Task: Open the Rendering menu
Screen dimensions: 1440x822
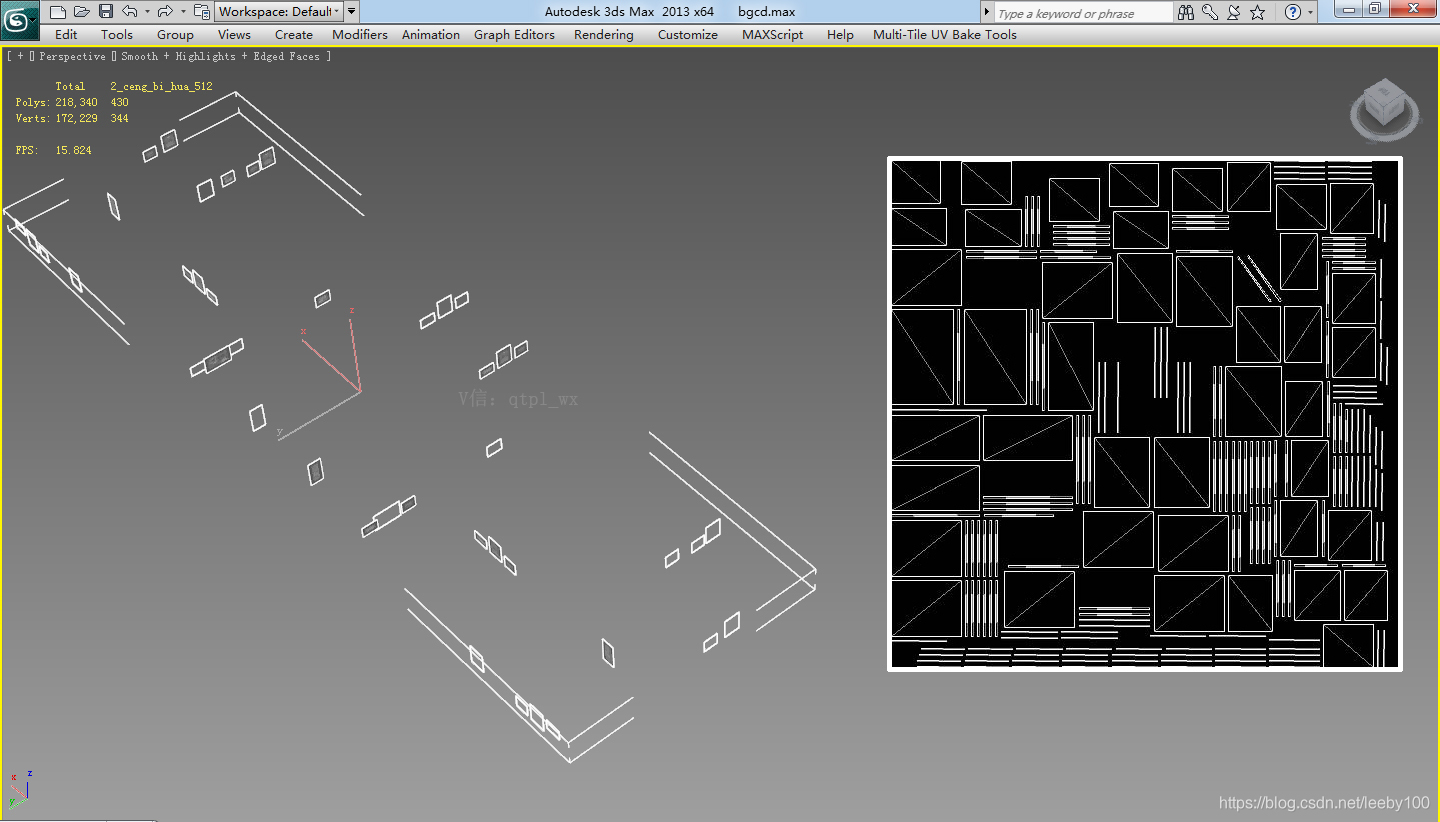Action: point(604,34)
